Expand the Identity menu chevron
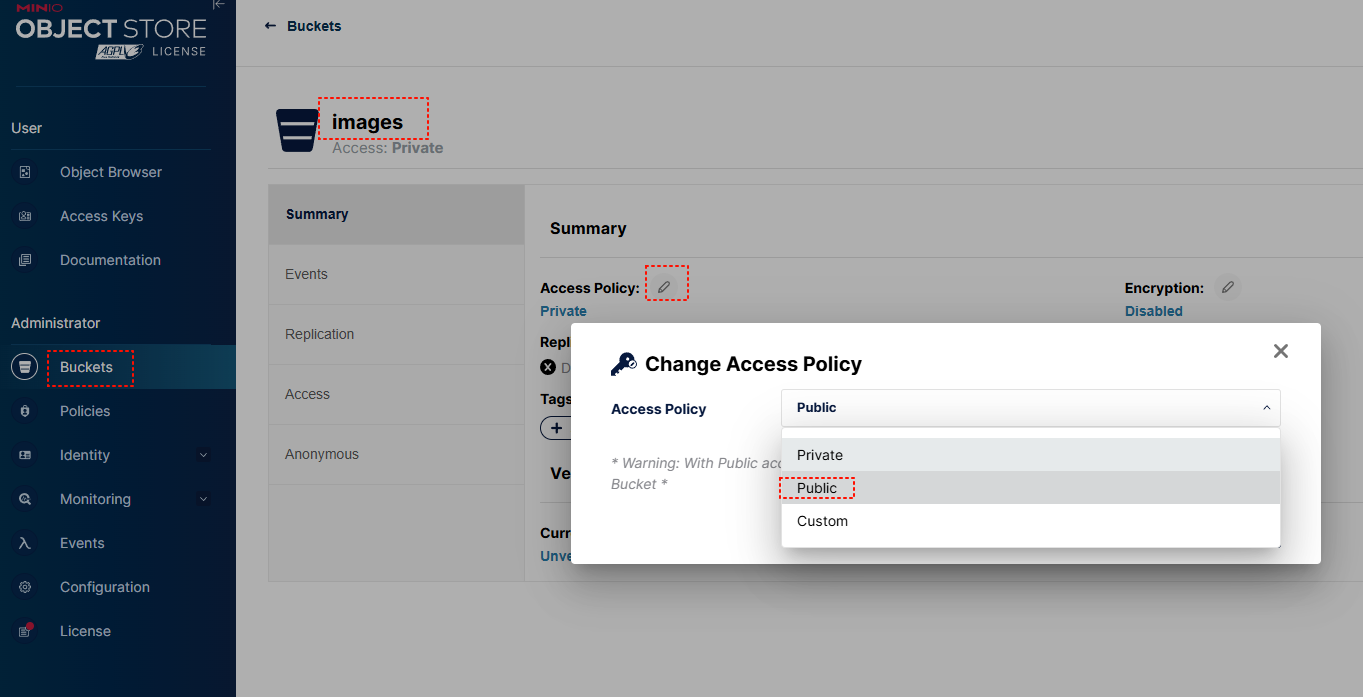The image size is (1363, 697). tap(204, 455)
